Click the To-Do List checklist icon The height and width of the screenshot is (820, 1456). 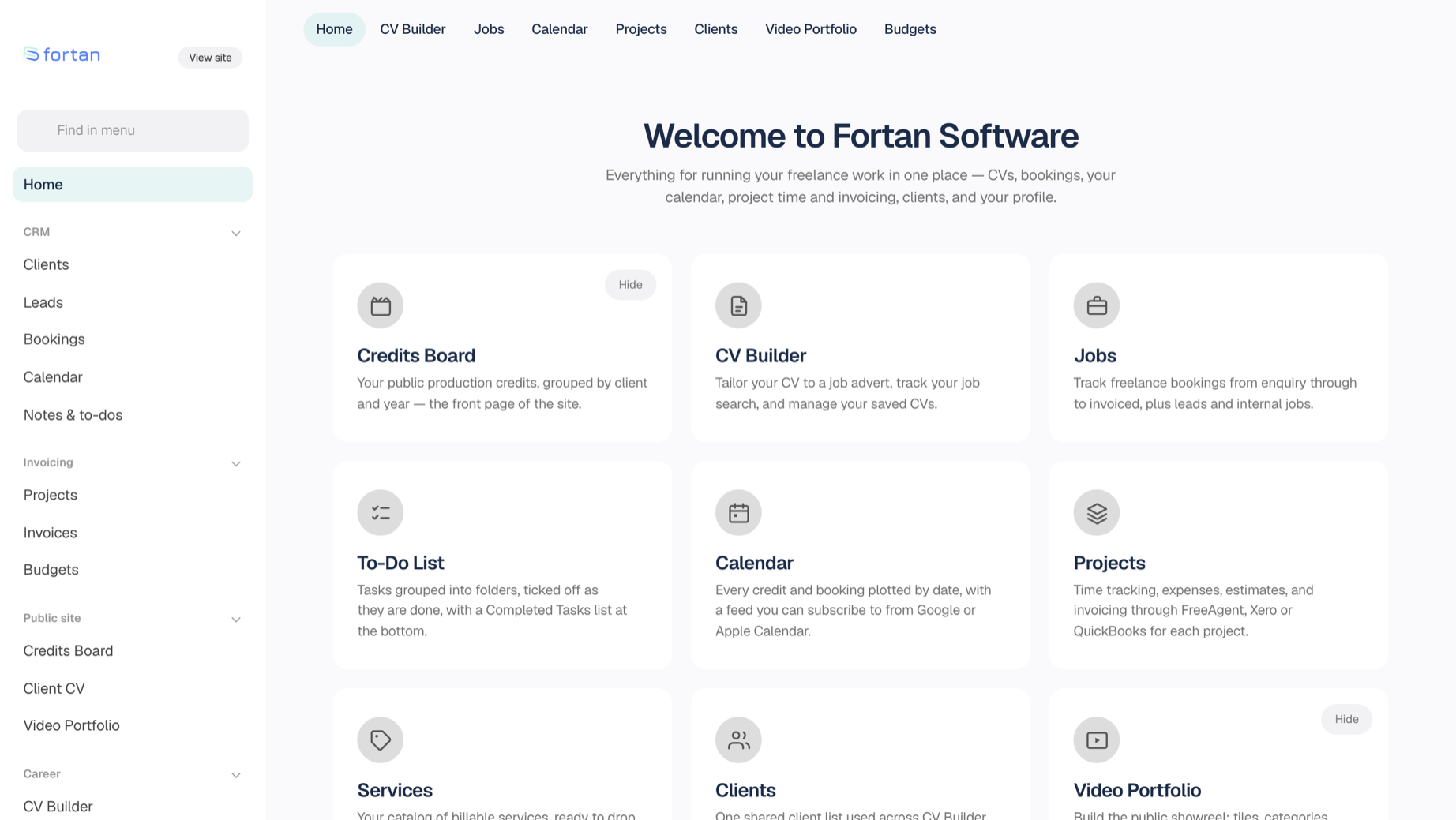tap(380, 513)
